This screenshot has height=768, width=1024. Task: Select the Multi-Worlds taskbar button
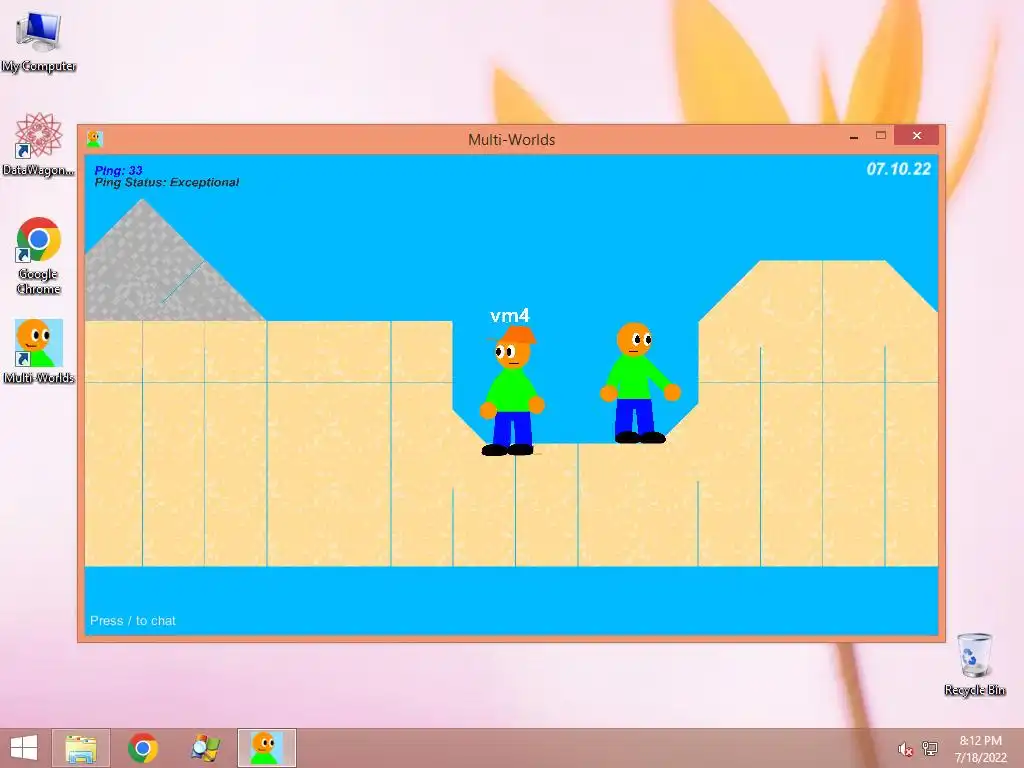point(266,748)
